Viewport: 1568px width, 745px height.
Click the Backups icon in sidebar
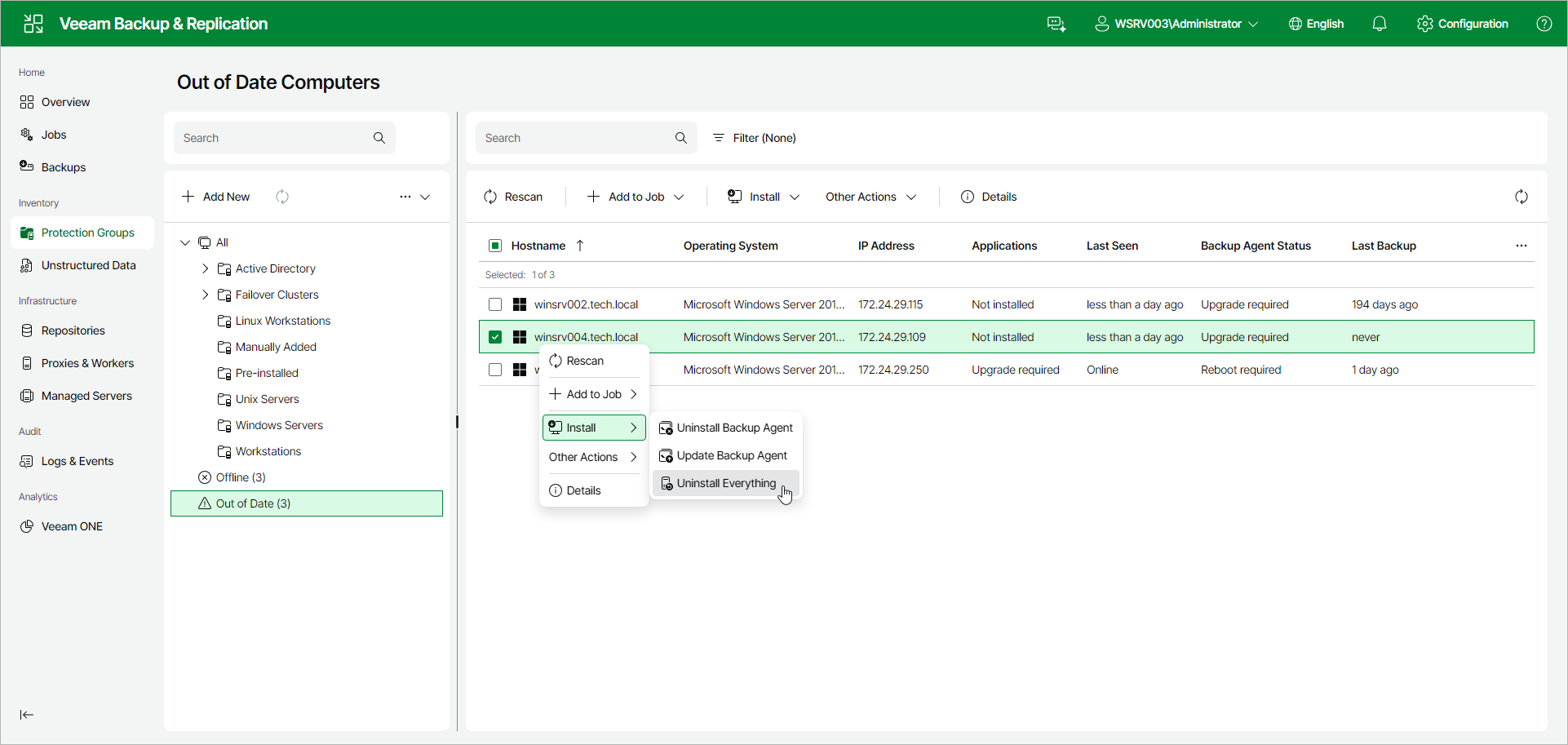click(27, 167)
